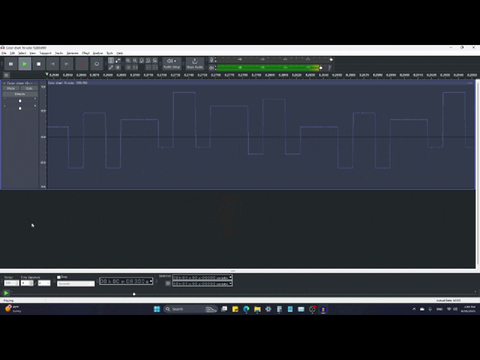Viewport: 480px width, 360px height.
Task: Select the Selection tool
Action: pyautogui.click(x=111, y=60)
